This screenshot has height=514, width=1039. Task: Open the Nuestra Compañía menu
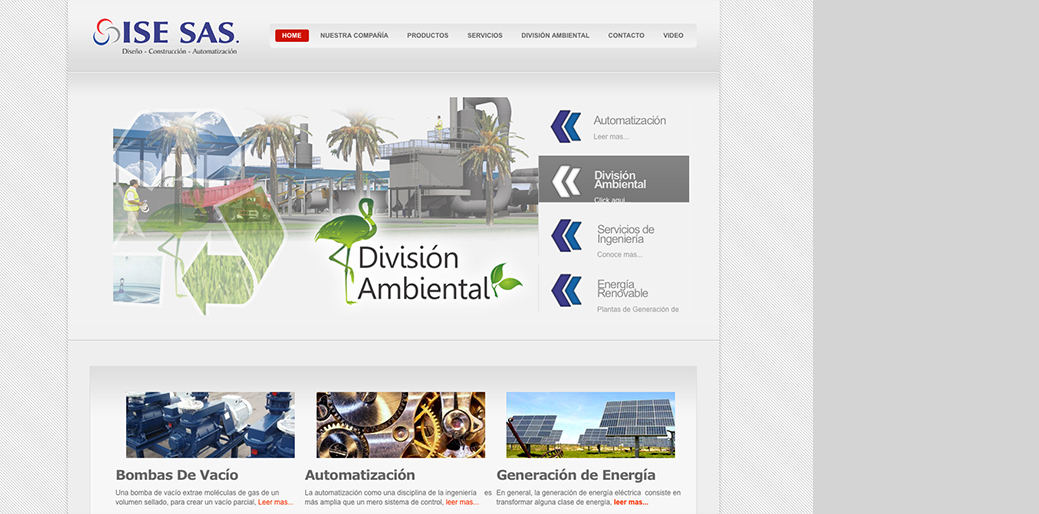coord(354,36)
